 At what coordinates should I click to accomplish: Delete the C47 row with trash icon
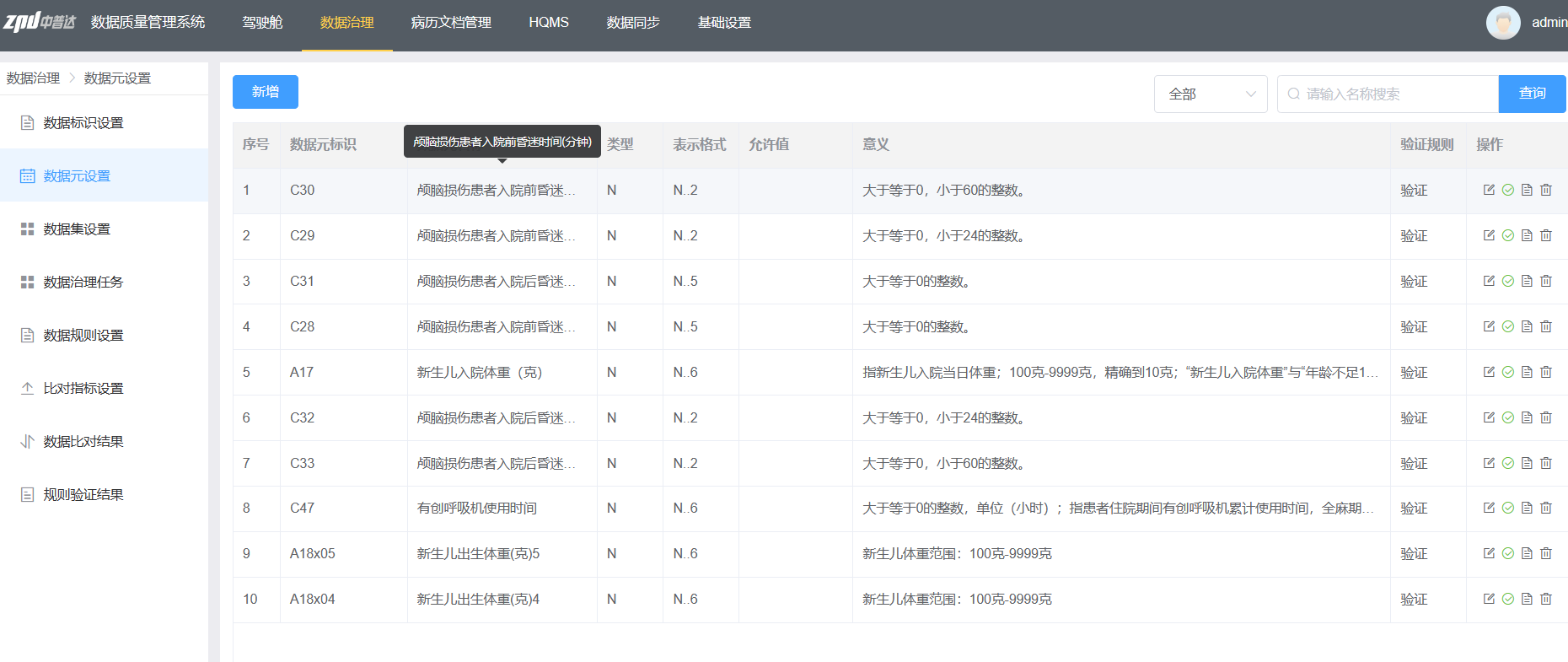point(1546,508)
